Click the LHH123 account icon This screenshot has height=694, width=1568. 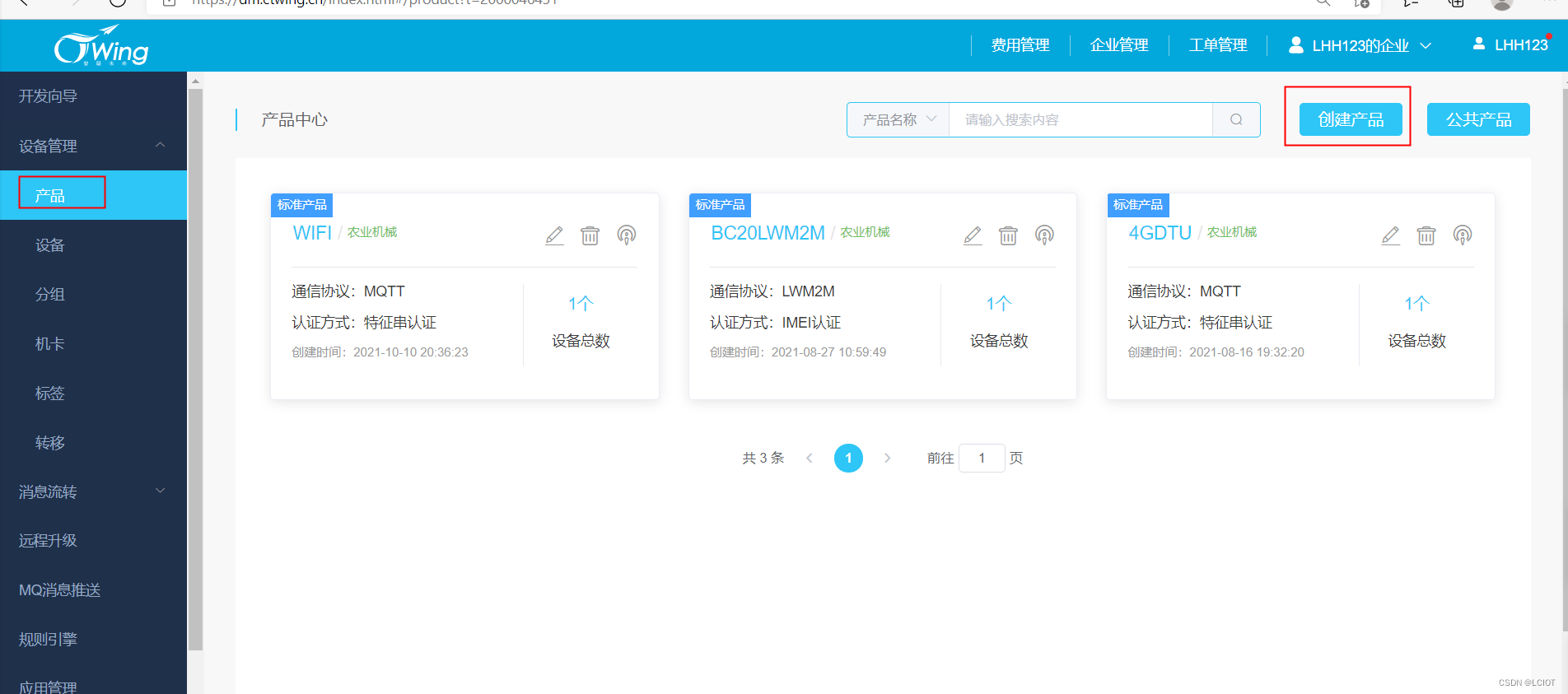point(1479,44)
